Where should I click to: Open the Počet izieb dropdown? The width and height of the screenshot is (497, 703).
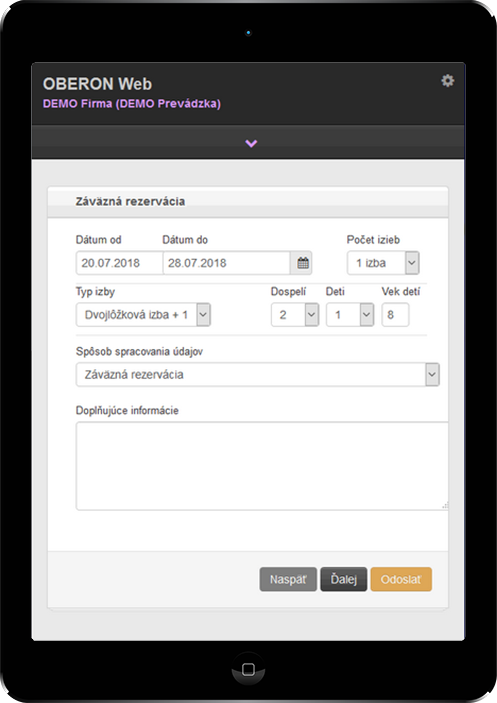(x=383, y=263)
